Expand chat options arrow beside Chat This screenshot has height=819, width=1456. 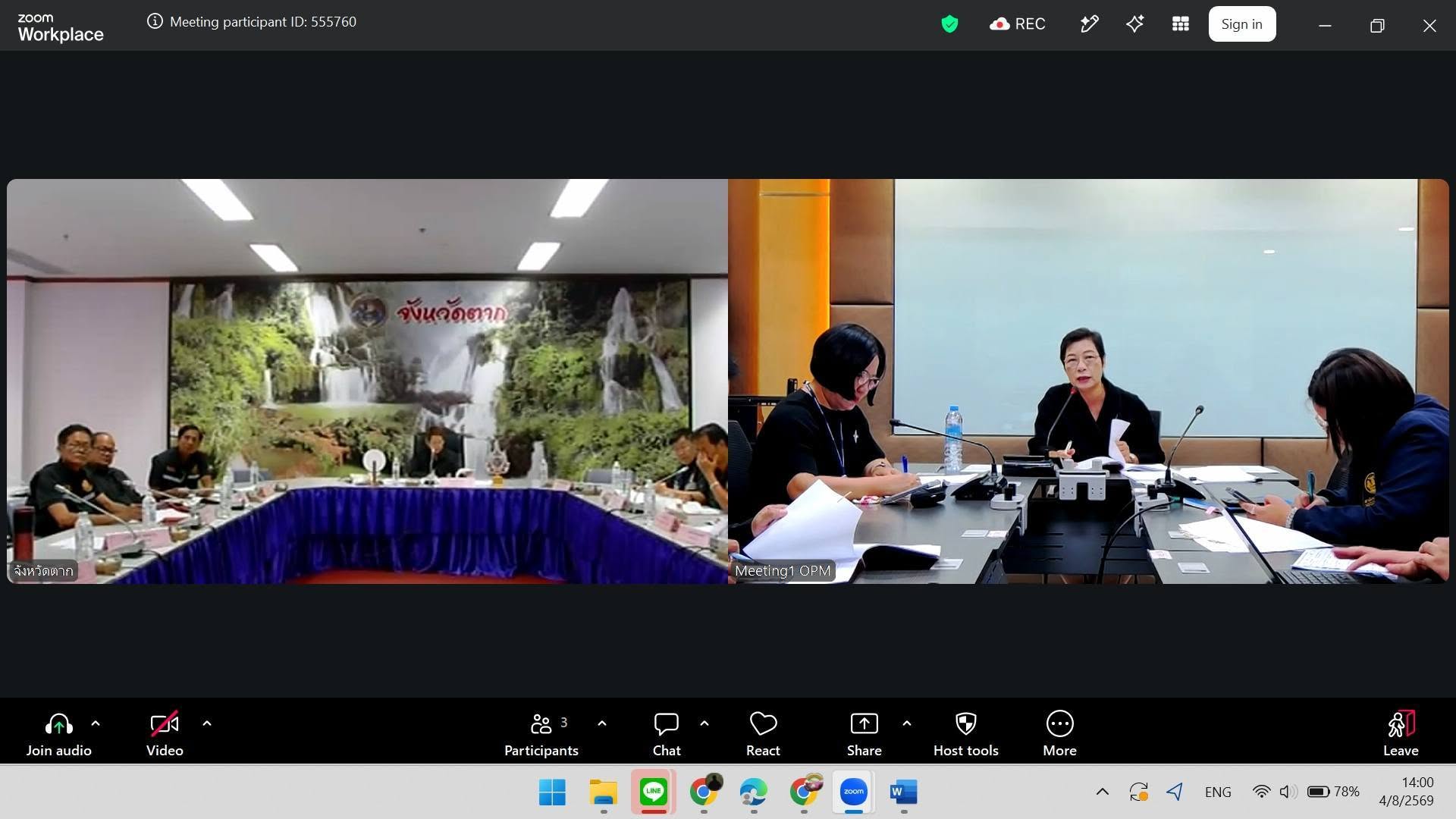pyautogui.click(x=704, y=723)
